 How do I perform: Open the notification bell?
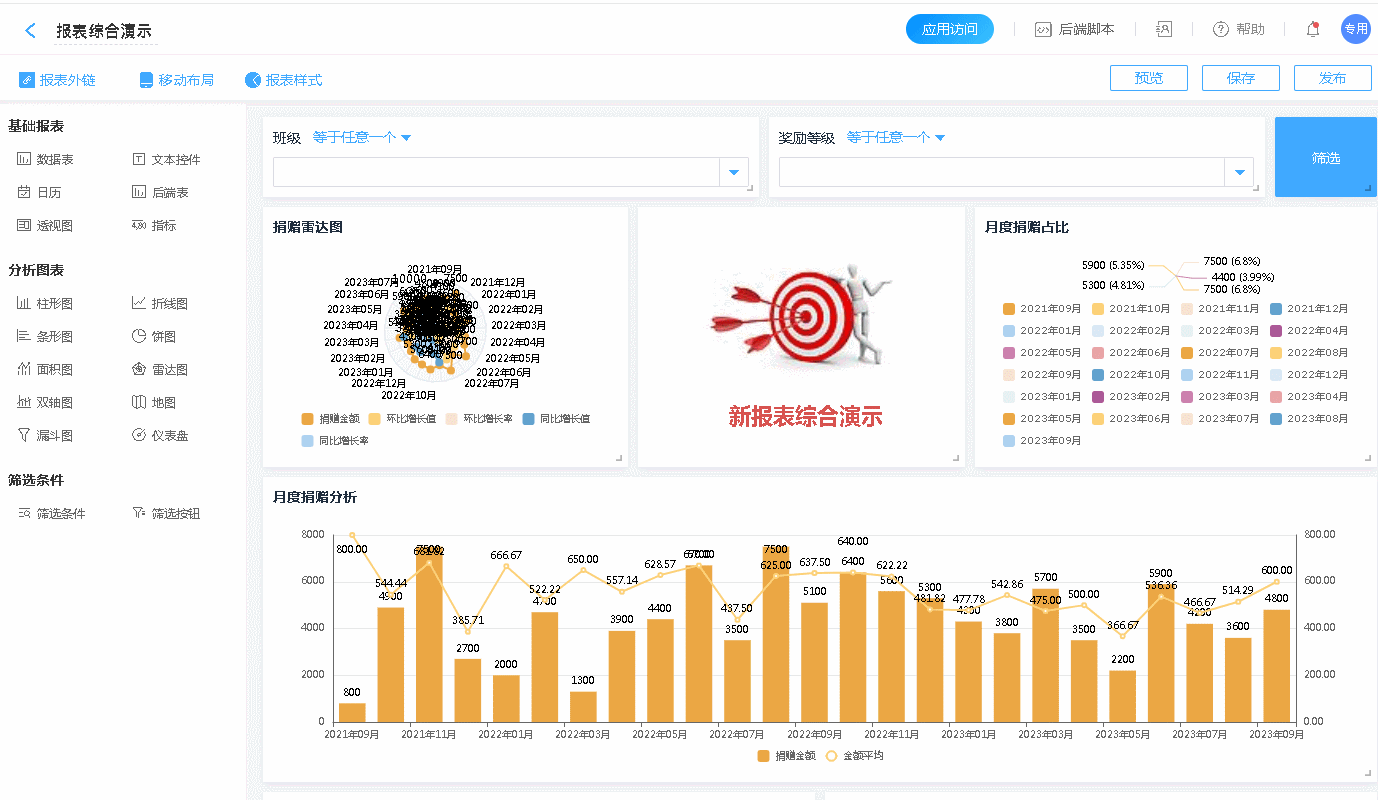pyautogui.click(x=1313, y=30)
